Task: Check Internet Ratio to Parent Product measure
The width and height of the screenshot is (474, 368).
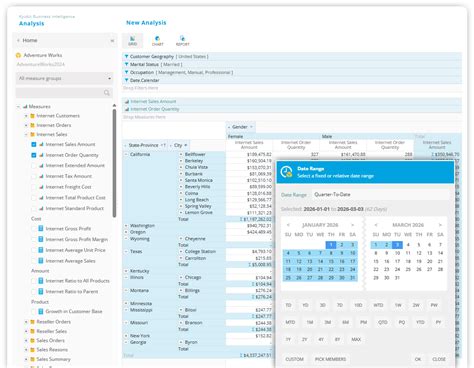Action: [34, 291]
